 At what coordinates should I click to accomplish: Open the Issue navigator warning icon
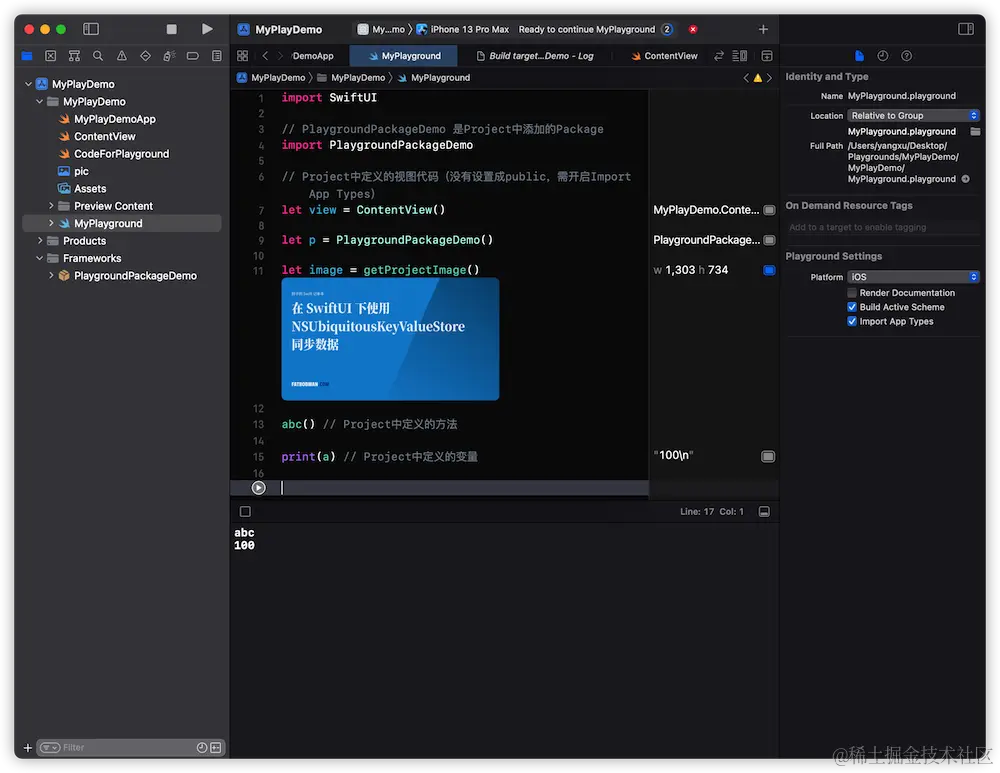[x=121, y=56]
